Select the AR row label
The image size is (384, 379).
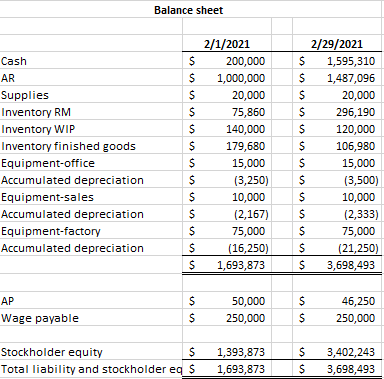[8, 78]
